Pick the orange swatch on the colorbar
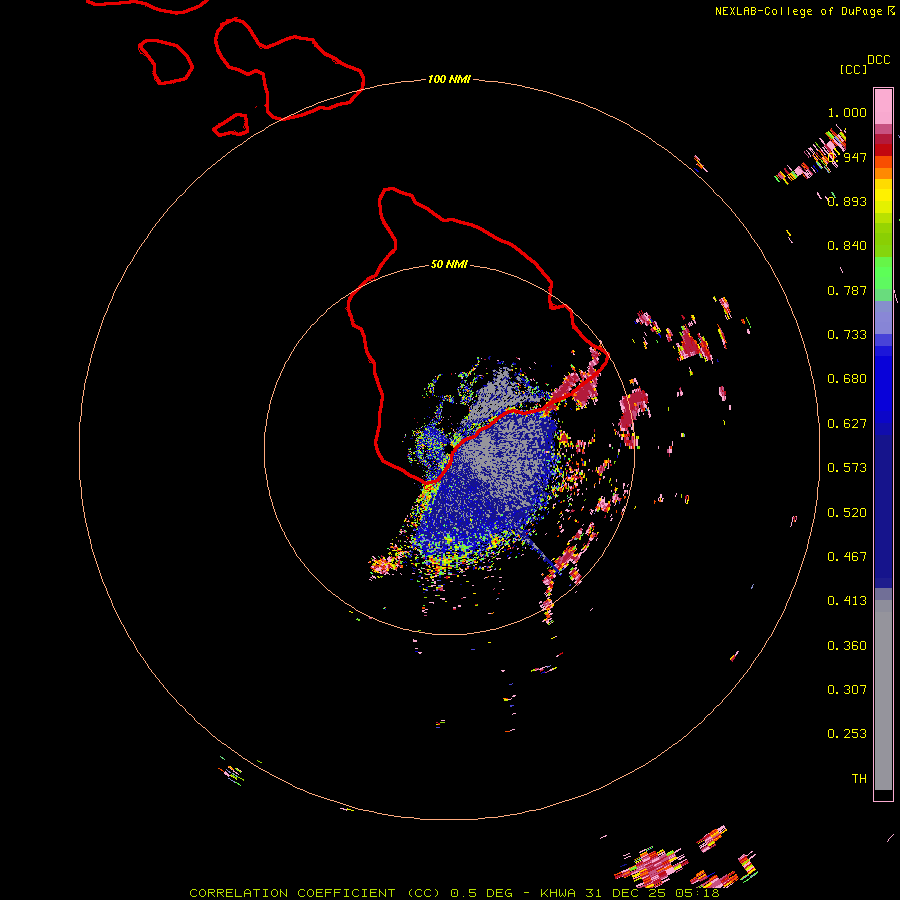Image resolution: width=900 pixels, height=900 pixels. click(883, 173)
